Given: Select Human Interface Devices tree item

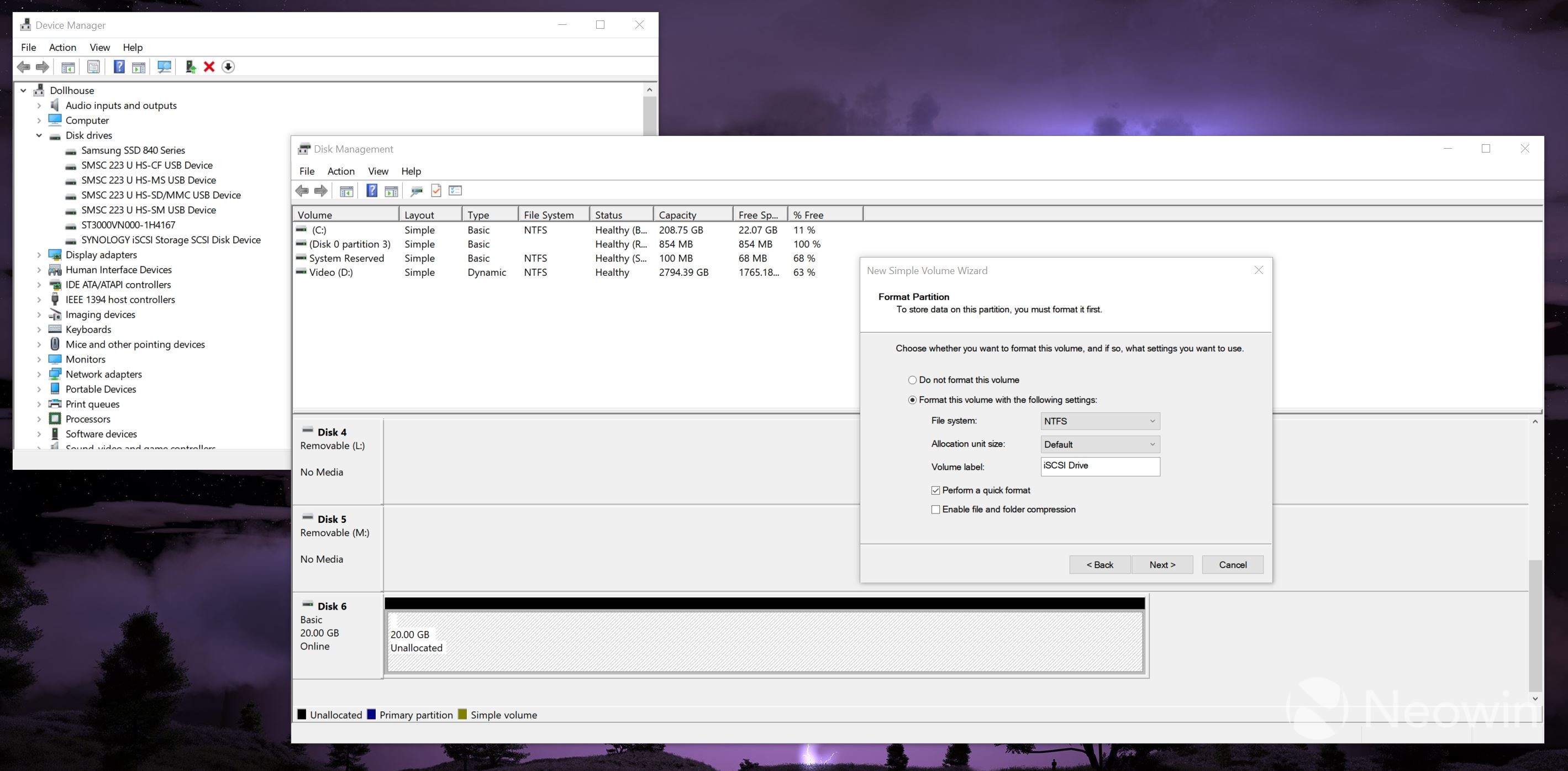Looking at the screenshot, I should [x=119, y=270].
